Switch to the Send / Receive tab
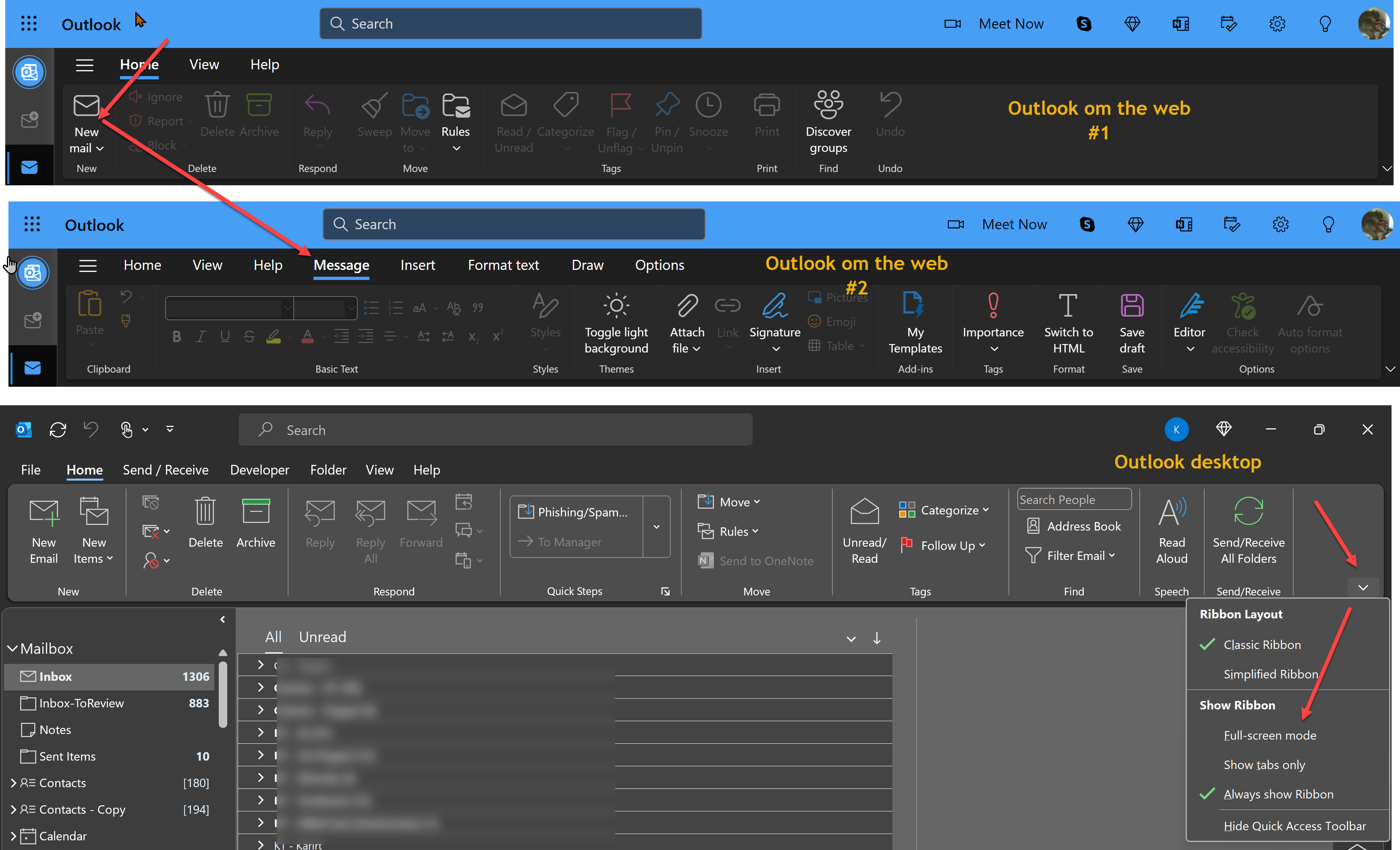1400x850 pixels. pos(165,470)
